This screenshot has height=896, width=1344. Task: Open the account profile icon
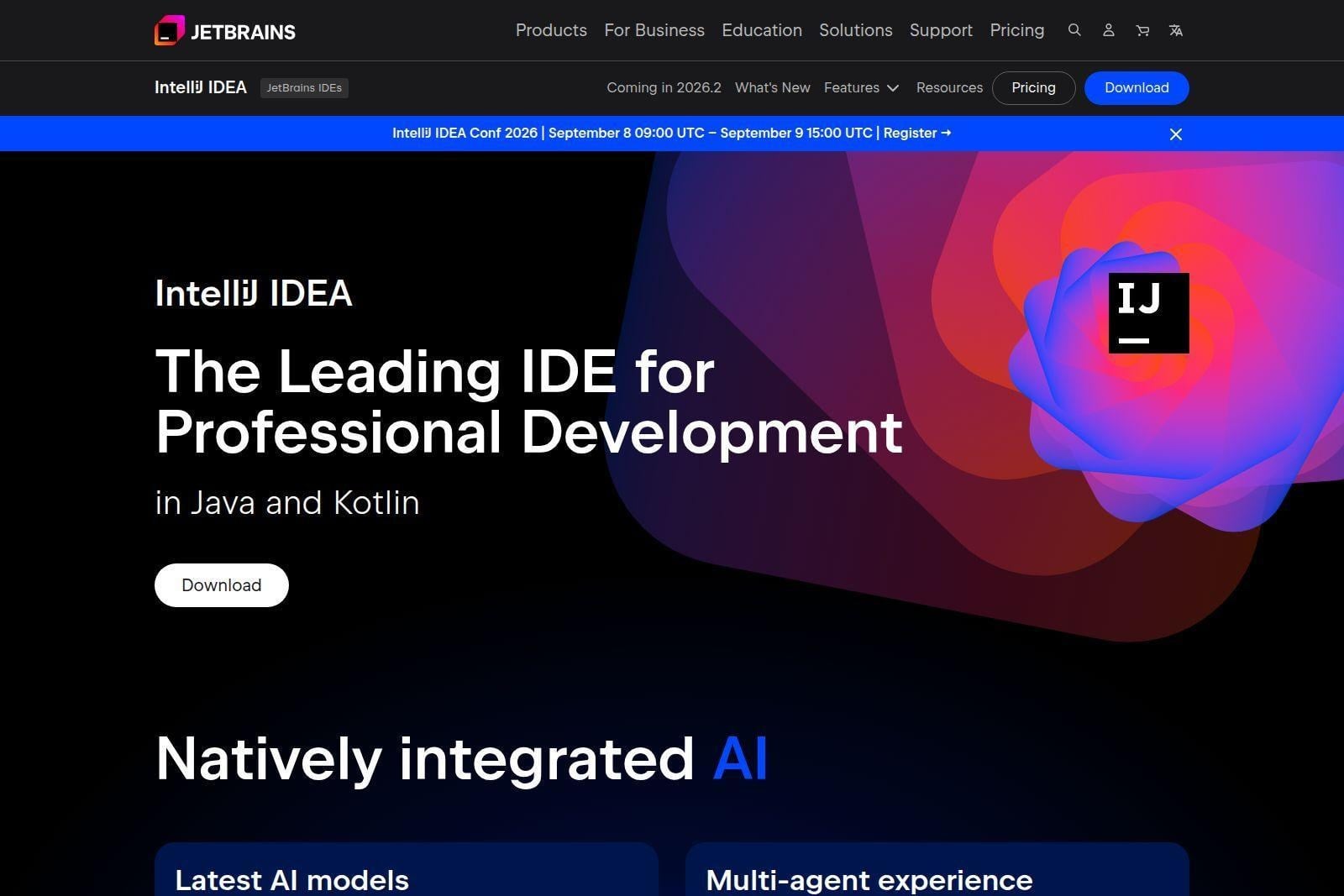[x=1109, y=30]
